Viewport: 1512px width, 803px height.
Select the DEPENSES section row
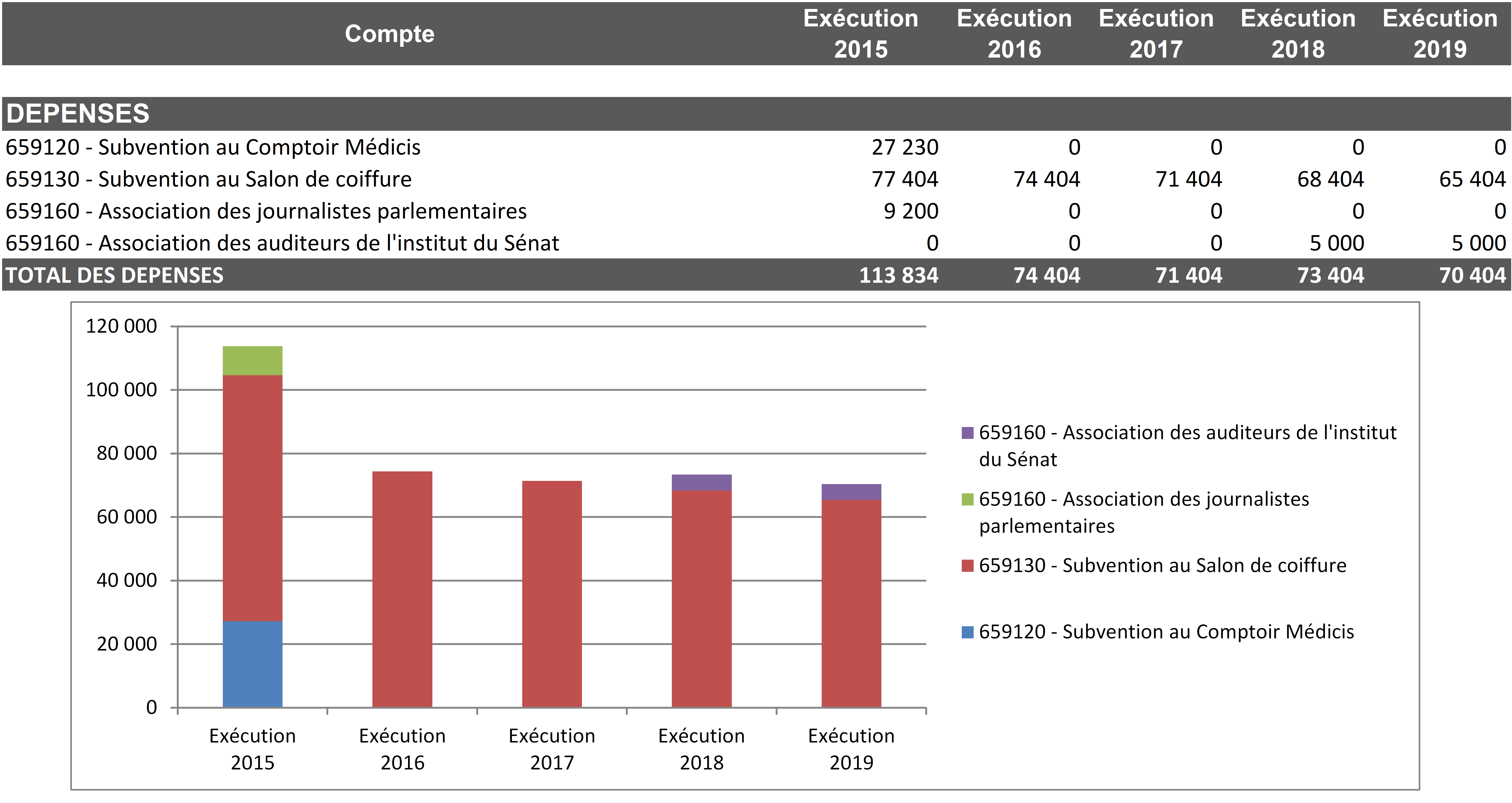tap(78, 113)
